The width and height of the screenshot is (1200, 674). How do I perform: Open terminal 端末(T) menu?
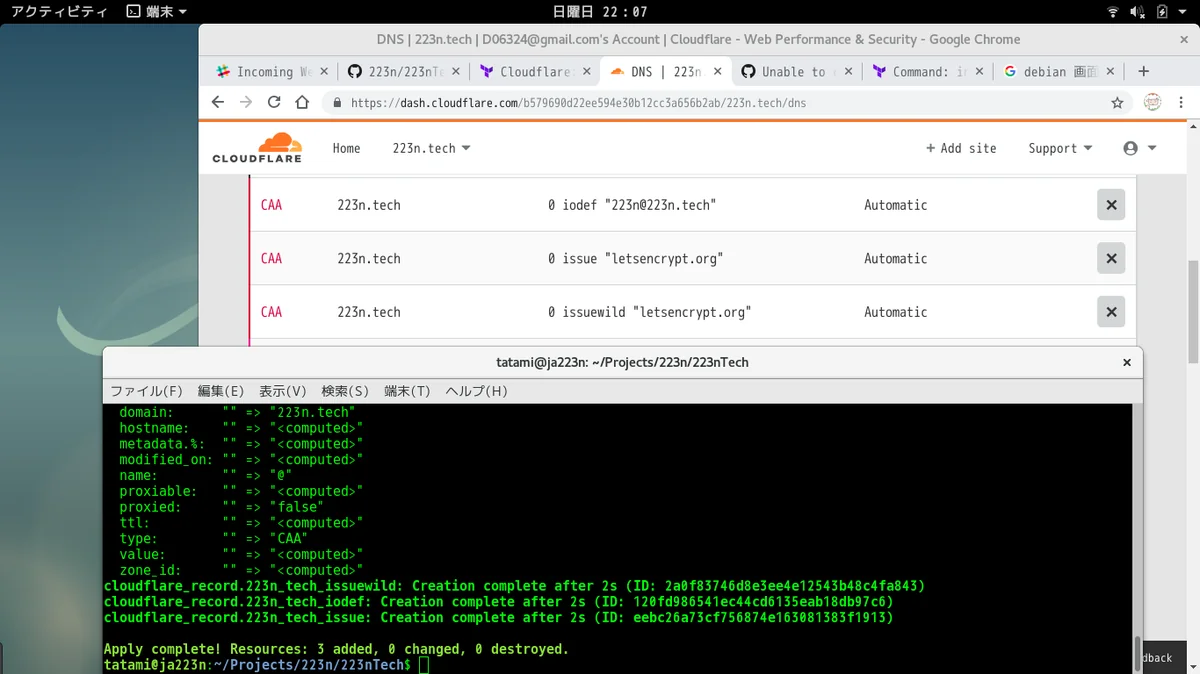[x=407, y=391]
